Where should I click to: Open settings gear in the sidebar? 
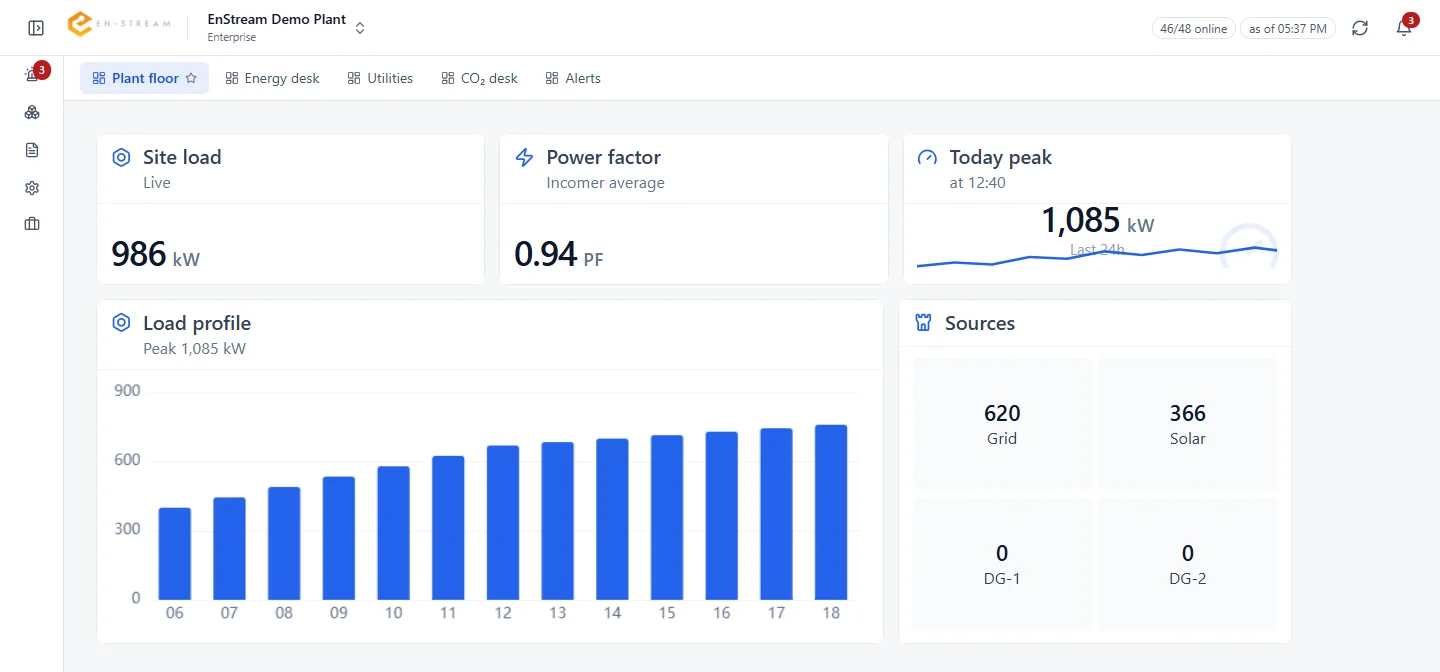32,188
